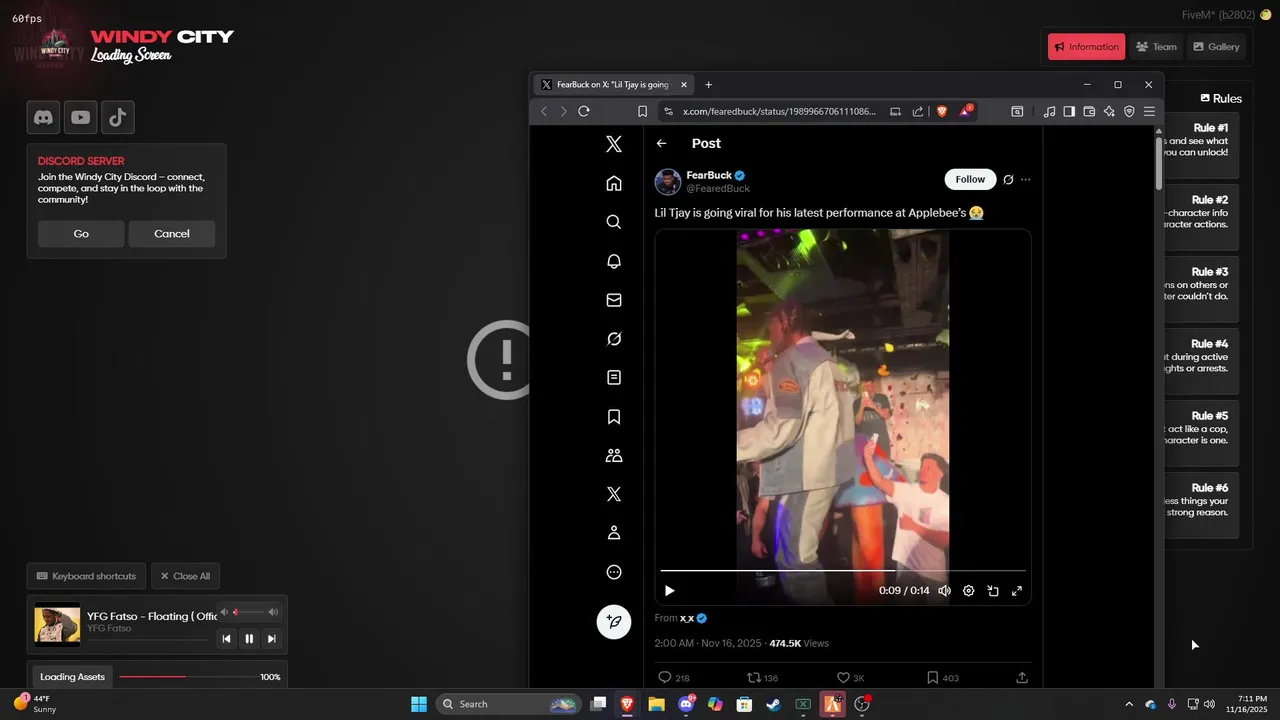Open Steam from the taskbar
Image resolution: width=1280 pixels, height=720 pixels.
[773, 704]
